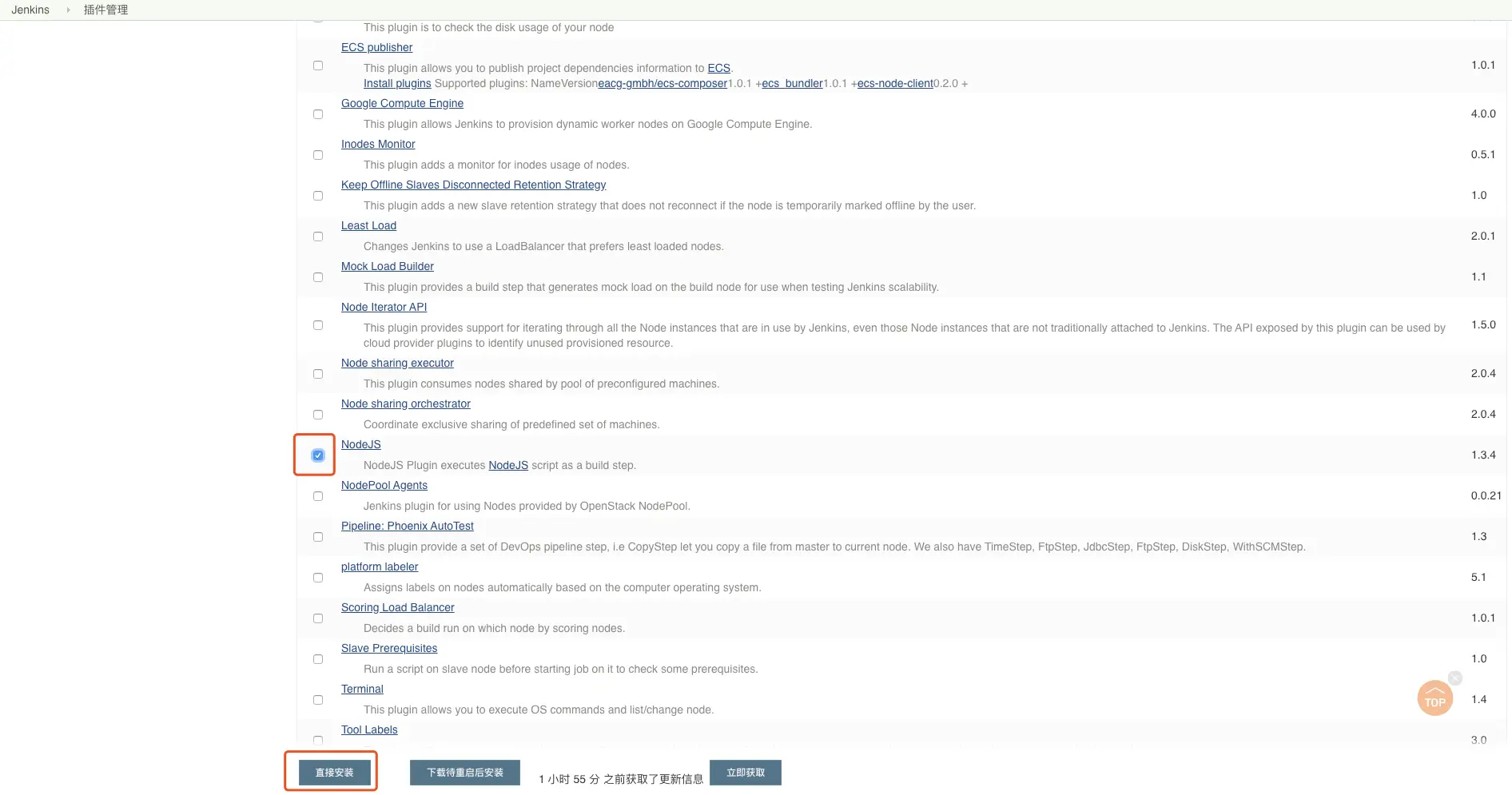The height and width of the screenshot is (795, 1512).
Task: Visit the platform labeler plugin link
Action: [x=380, y=566]
